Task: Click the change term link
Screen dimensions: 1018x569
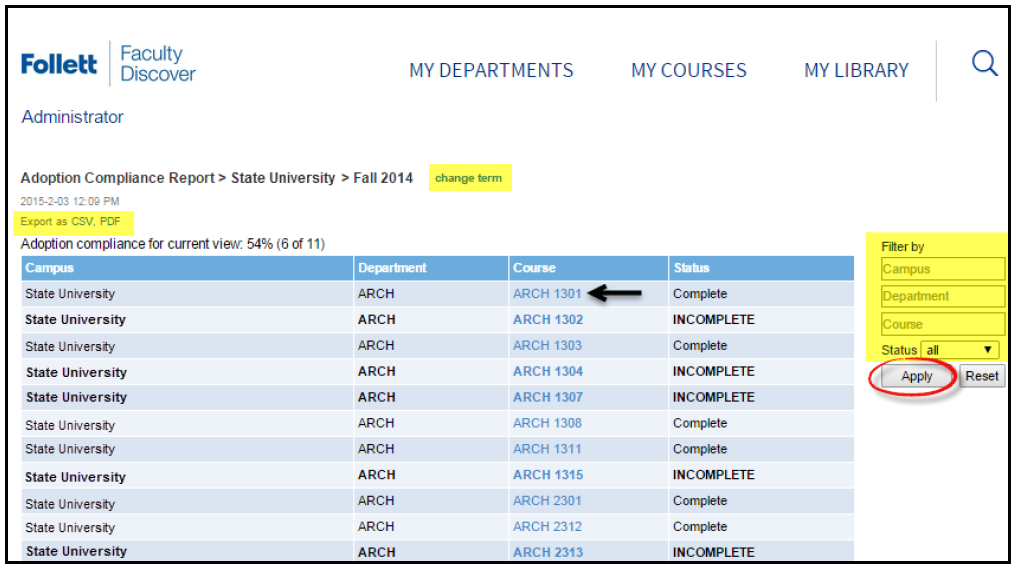Action: point(468,178)
